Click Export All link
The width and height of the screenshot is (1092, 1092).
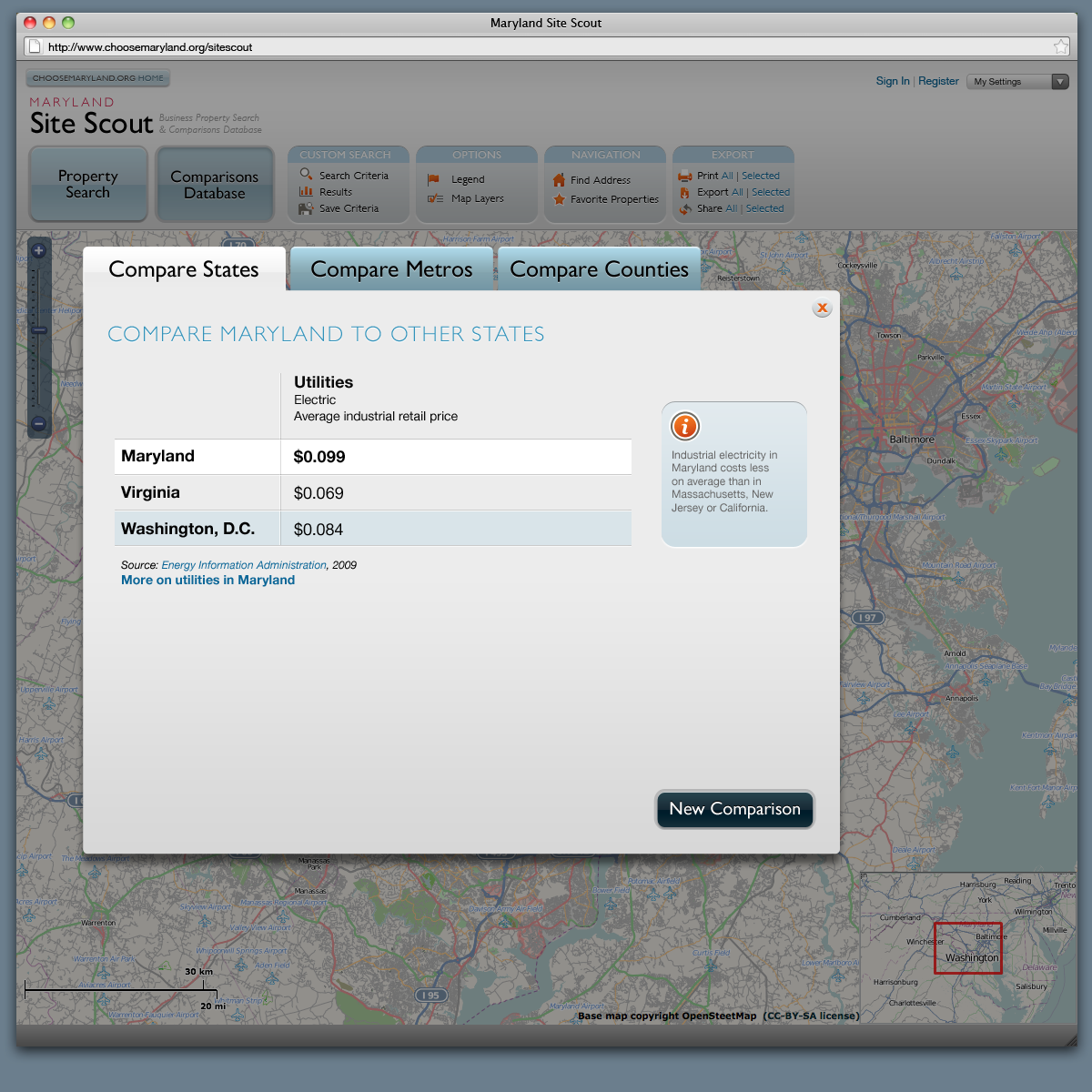point(737,192)
